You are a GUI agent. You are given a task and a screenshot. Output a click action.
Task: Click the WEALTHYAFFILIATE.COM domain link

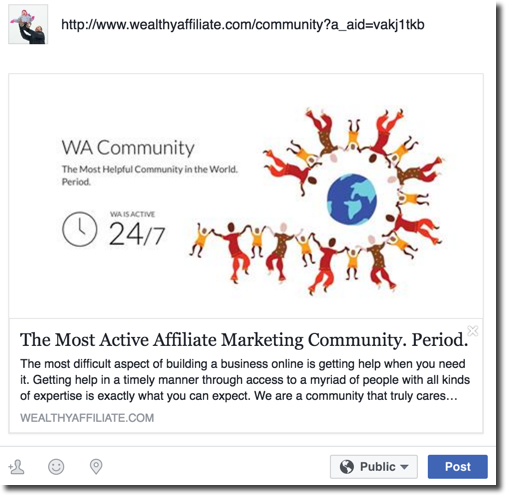click(x=87, y=418)
